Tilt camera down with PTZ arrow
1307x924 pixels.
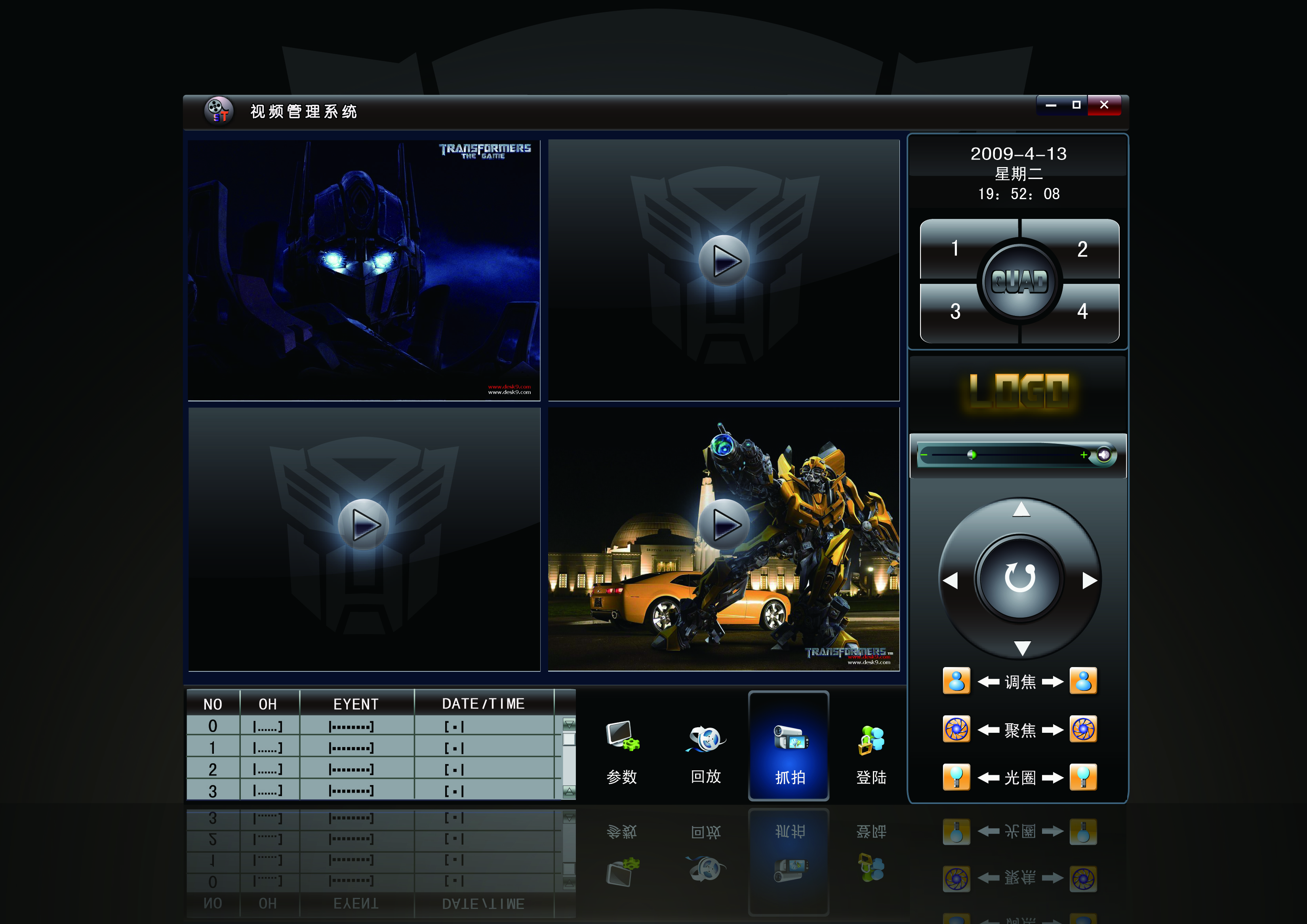tap(1022, 648)
